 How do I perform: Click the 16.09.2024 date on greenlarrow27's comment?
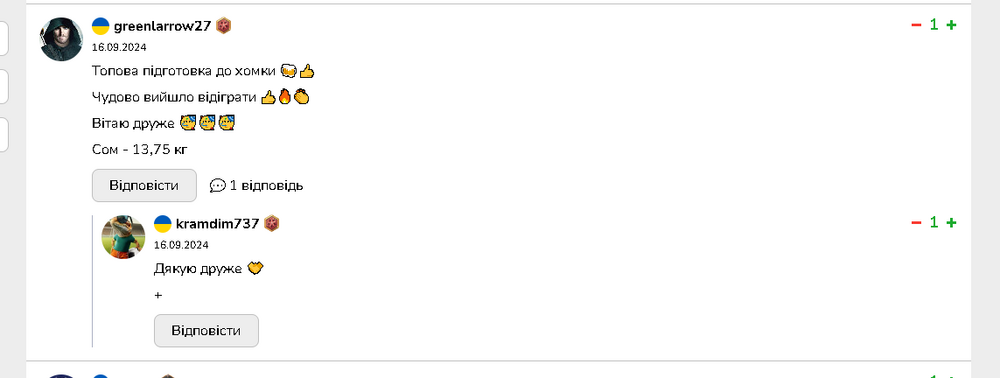tap(119, 47)
